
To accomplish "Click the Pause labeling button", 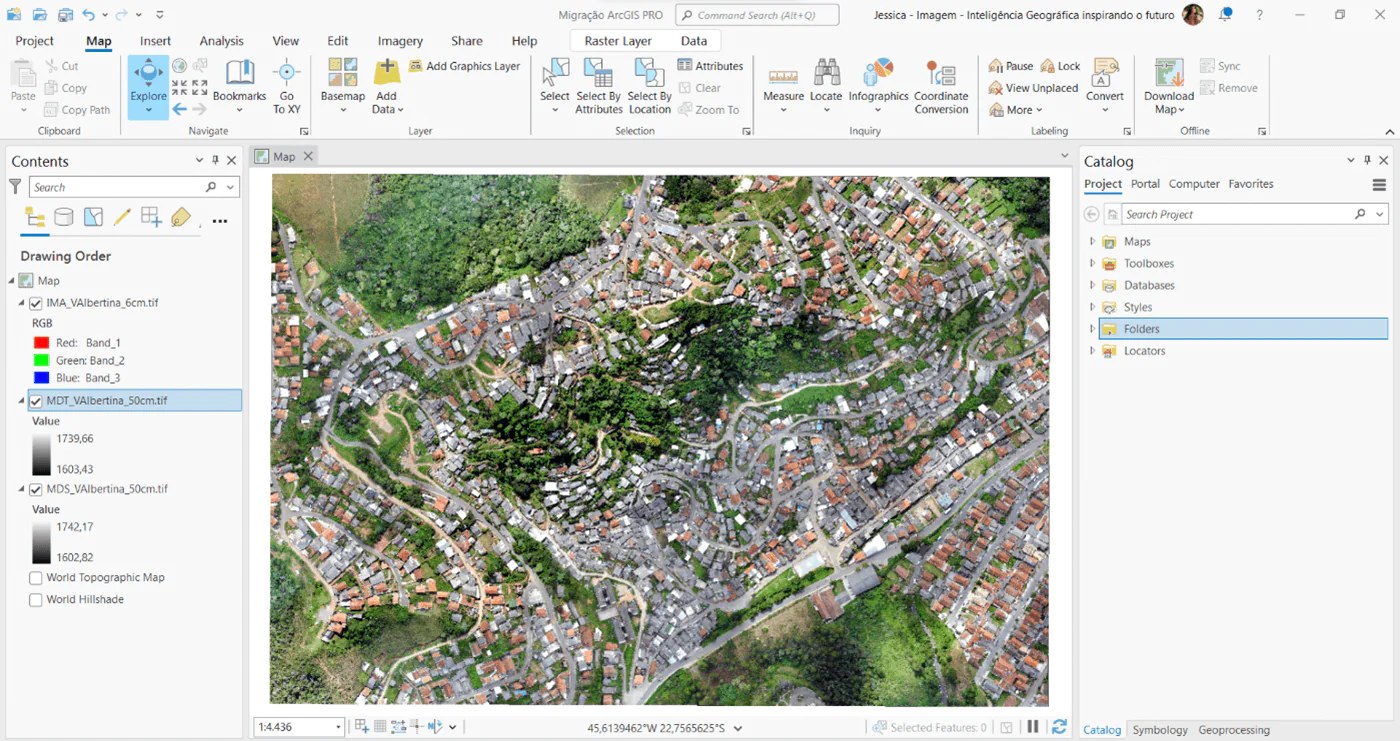I will tap(1011, 66).
